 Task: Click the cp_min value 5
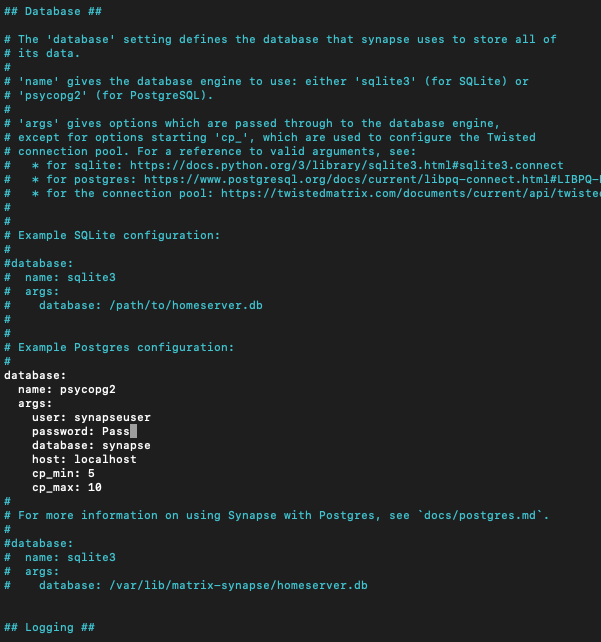91,473
